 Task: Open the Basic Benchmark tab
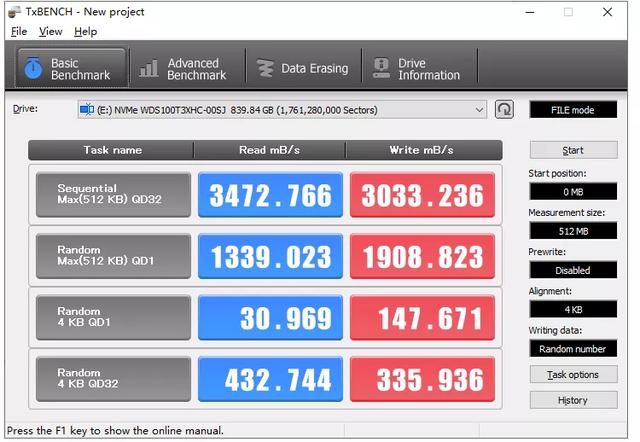pos(71,68)
